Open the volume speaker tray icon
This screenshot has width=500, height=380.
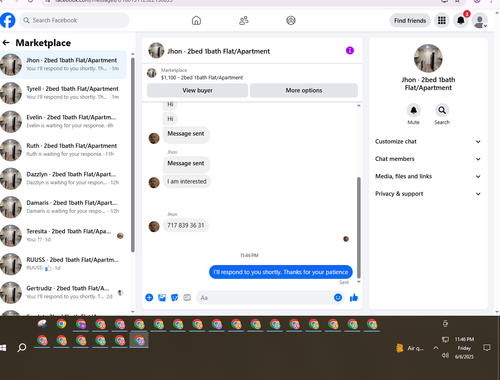tap(445, 355)
